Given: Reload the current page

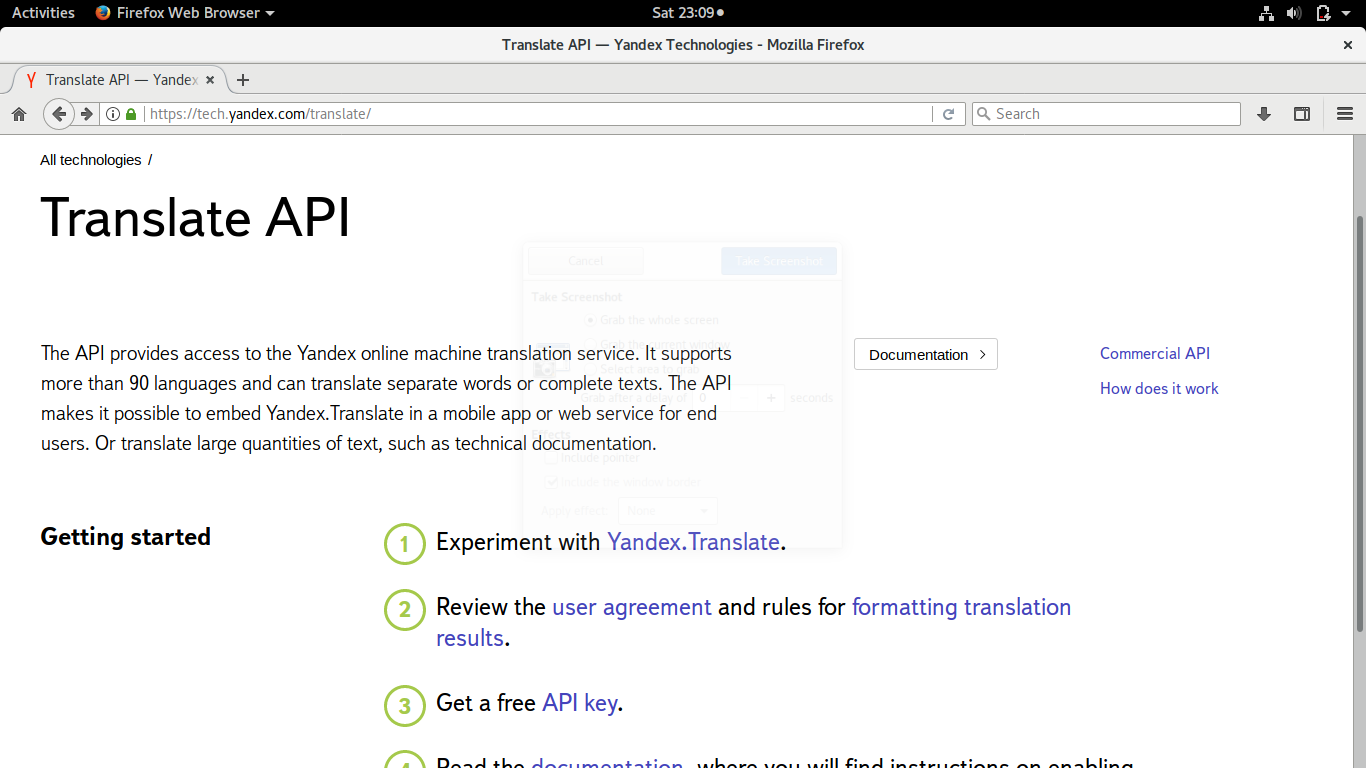Looking at the screenshot, I should pos(948,113).
